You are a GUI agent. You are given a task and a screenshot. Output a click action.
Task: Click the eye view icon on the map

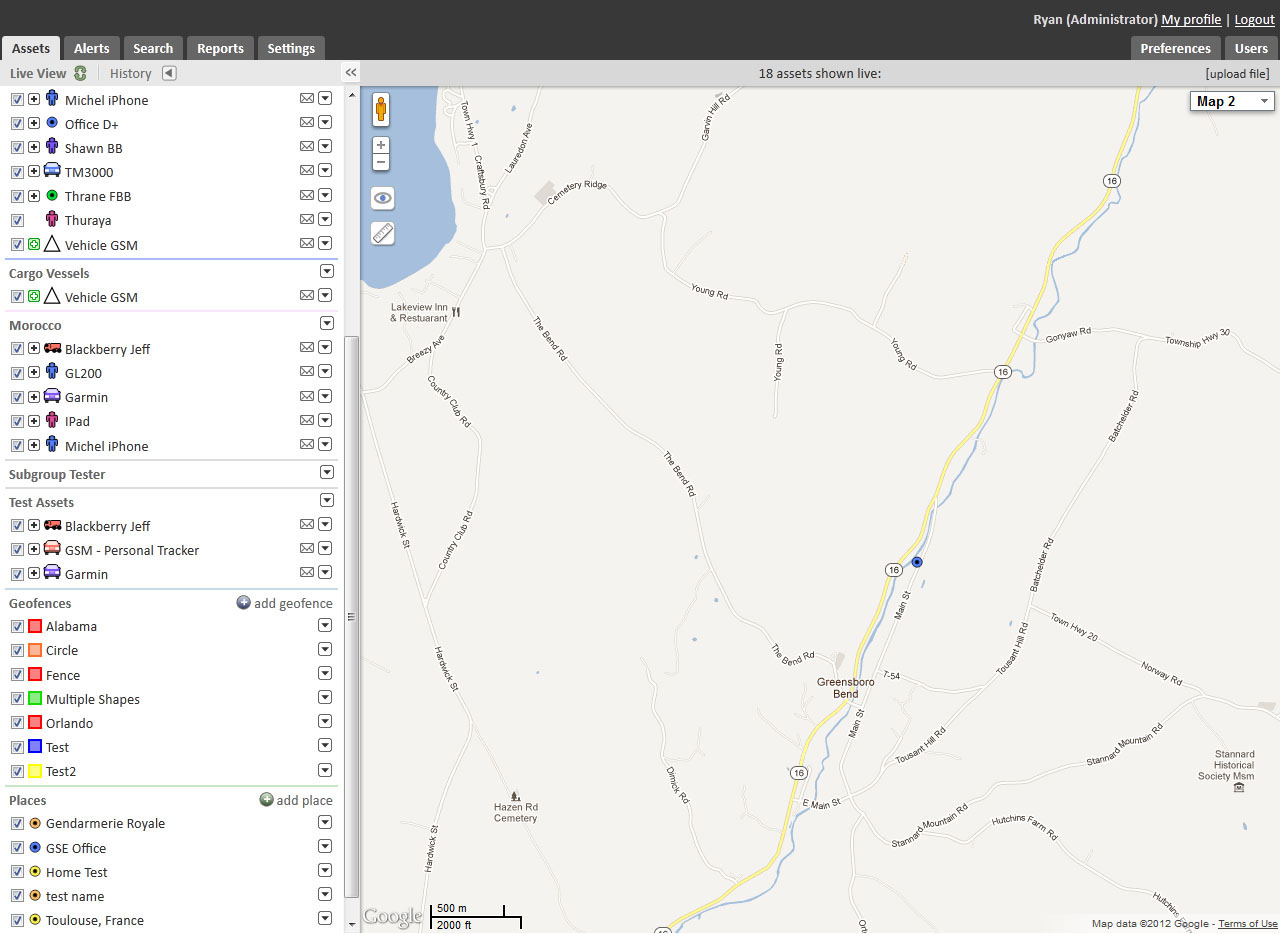pyautogui.click(x=381, y=197)
